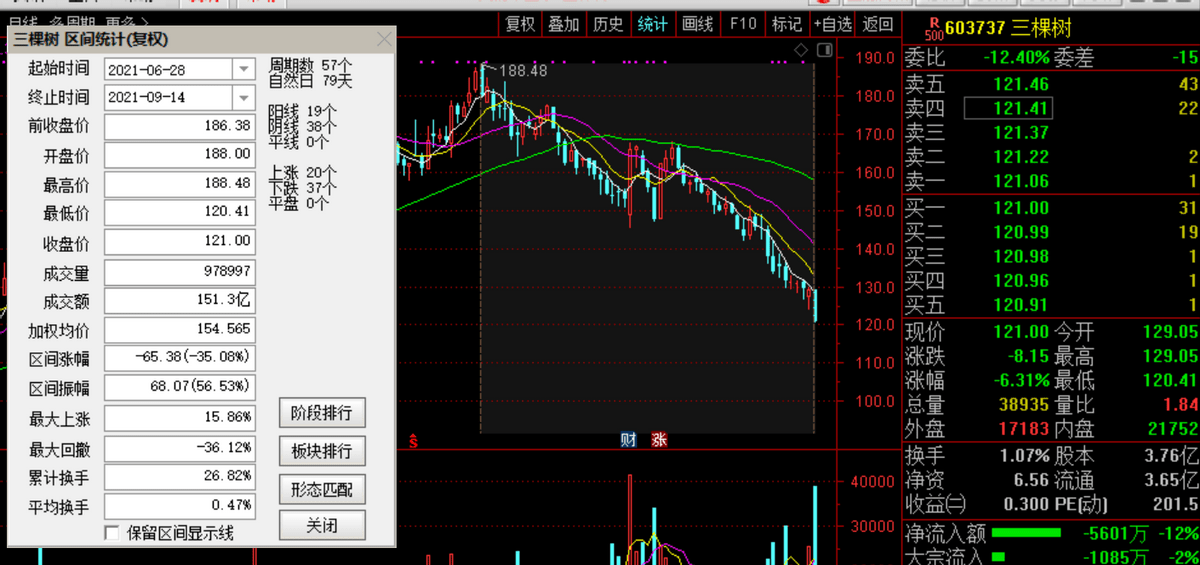1200x565 pixels.
Task: Select the 卖四 price 121.41 box
Action: click(1008, 108)
